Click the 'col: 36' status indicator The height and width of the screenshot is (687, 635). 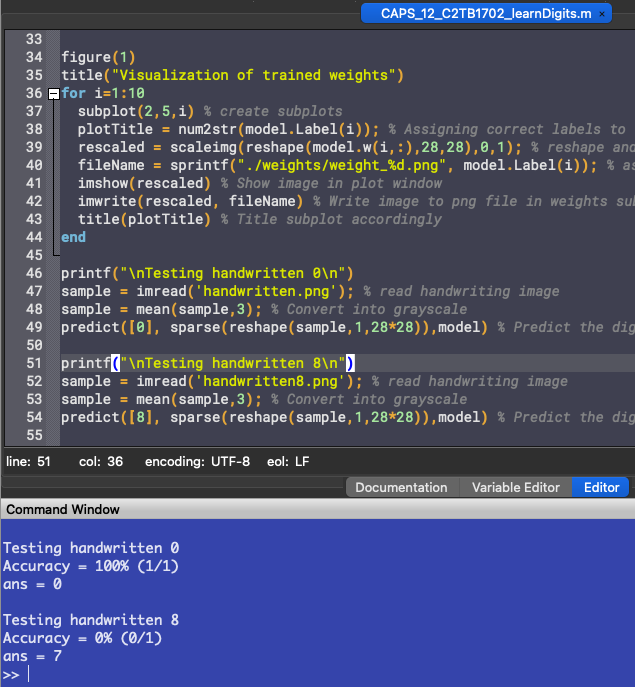pyautogui.click(x=101, y=461)
